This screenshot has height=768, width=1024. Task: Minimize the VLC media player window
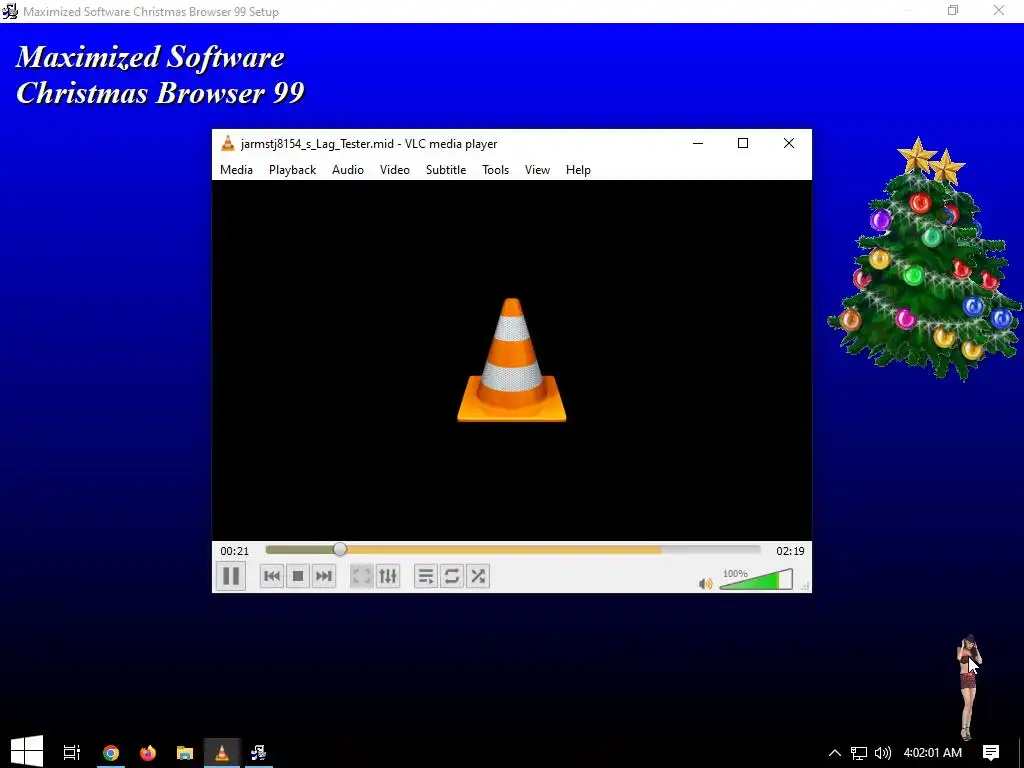(698, 144)
